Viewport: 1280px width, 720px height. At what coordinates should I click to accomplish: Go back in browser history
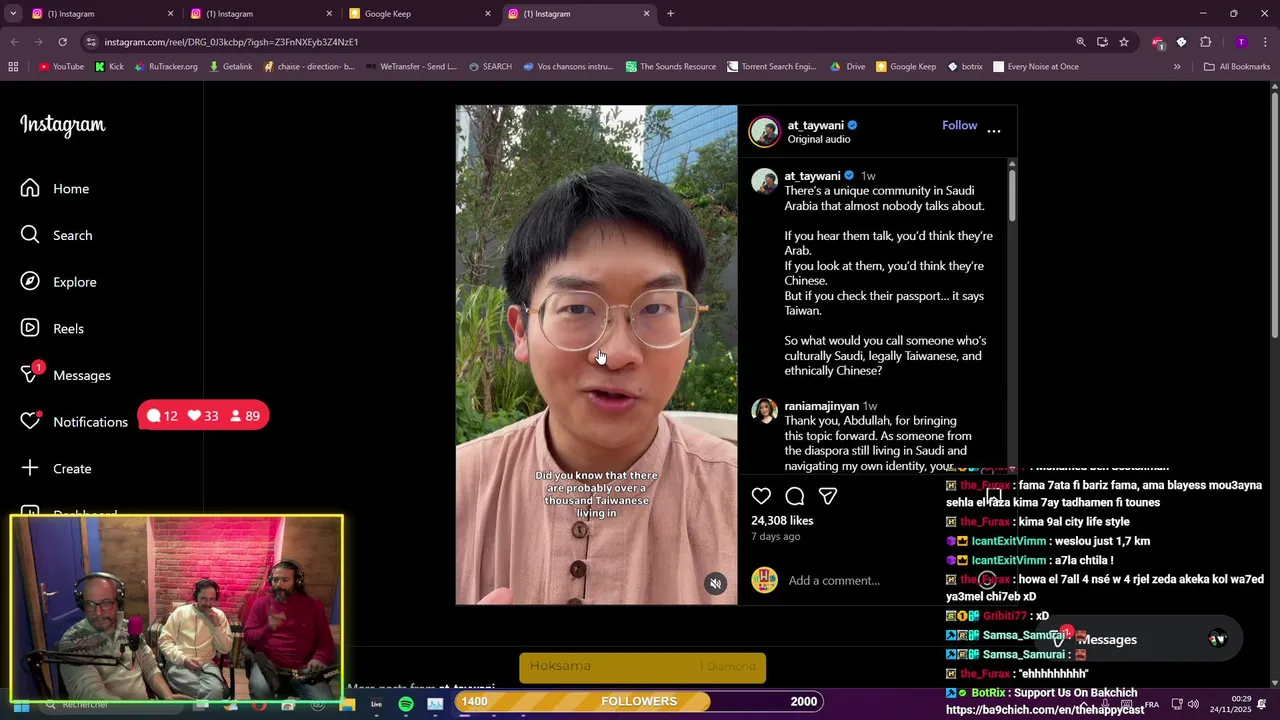click(x=14, y=42)
